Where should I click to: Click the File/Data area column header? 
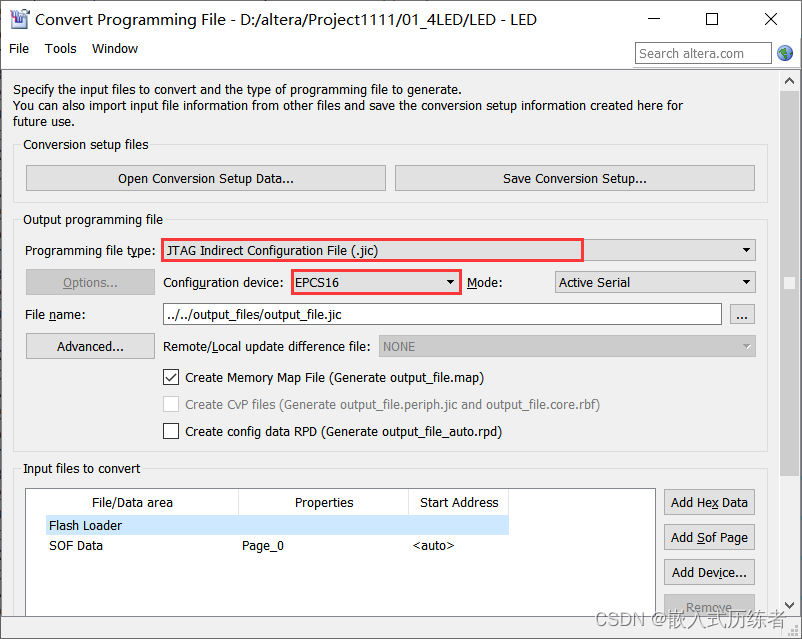132,502
